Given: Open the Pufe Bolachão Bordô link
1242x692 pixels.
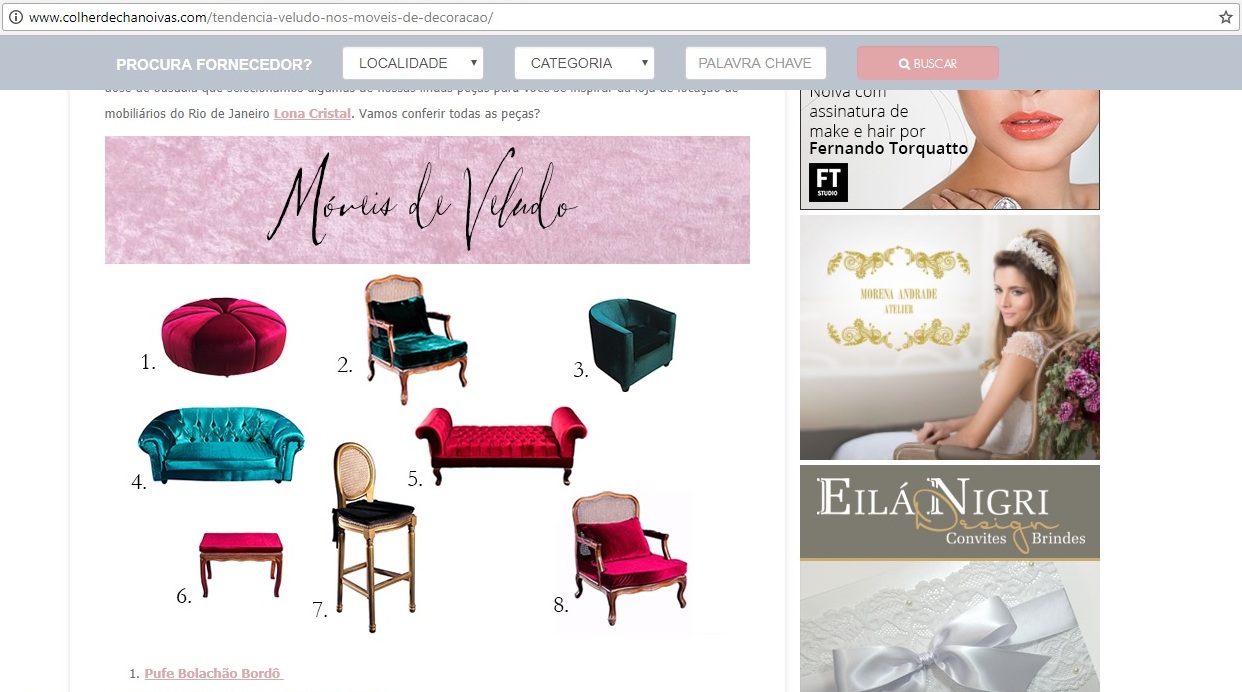Looking at the screenshot, I should 214,673.
